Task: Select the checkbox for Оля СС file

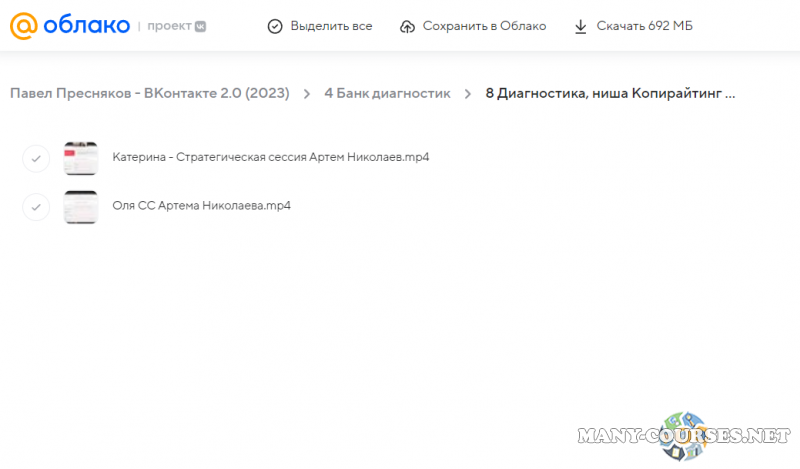Action: click(36, 207)
